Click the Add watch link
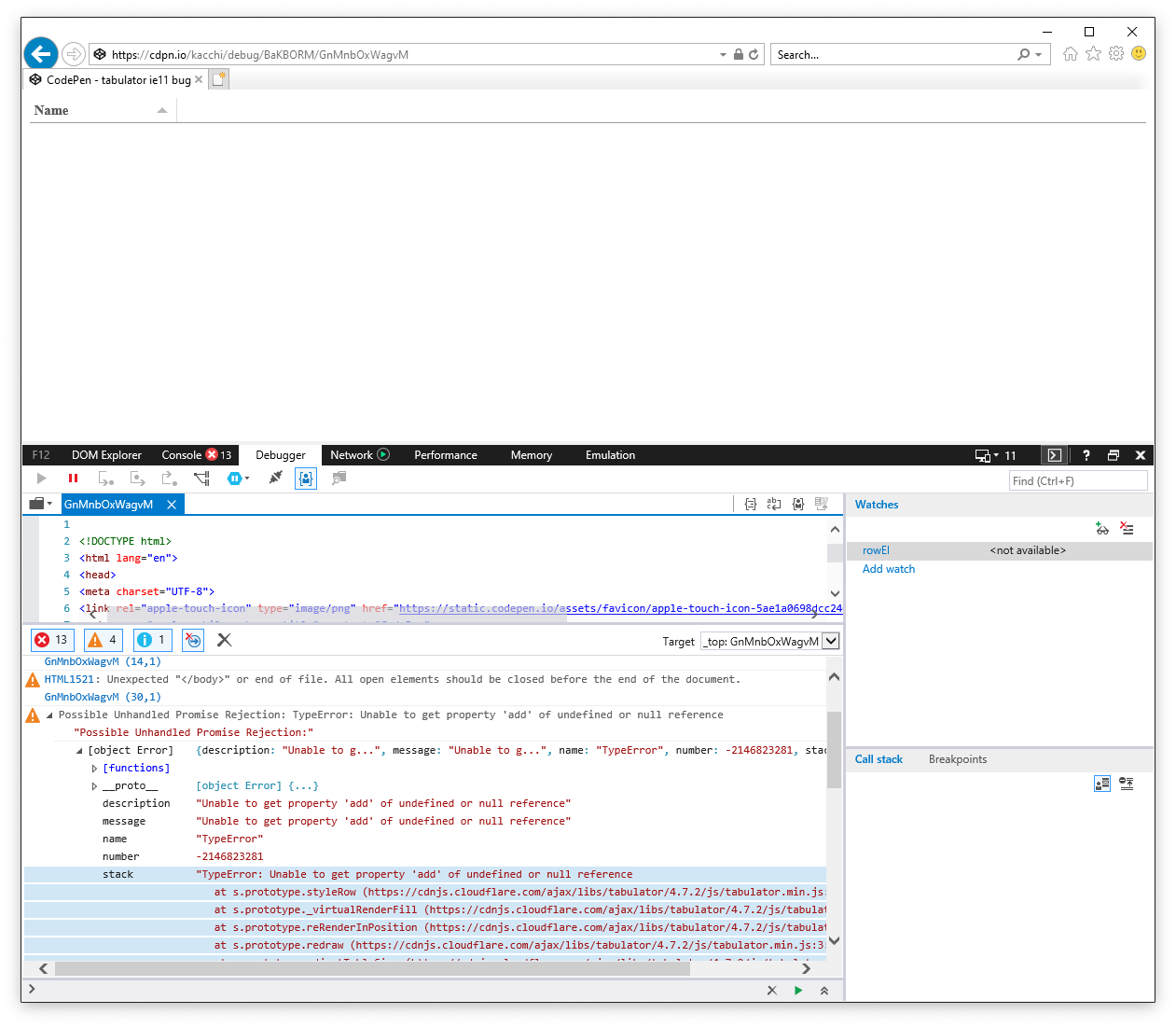Image resolution: width=1176 pixels, height=1027 pixels. point(888,569)
